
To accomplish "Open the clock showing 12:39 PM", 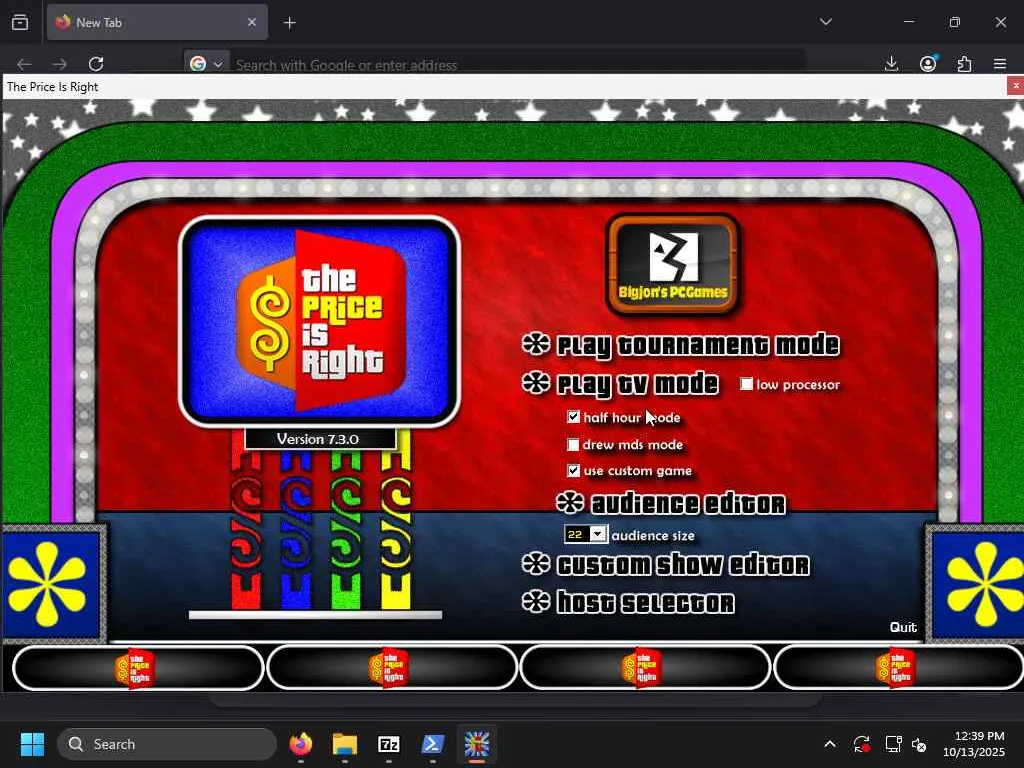I will pos(973,744).
